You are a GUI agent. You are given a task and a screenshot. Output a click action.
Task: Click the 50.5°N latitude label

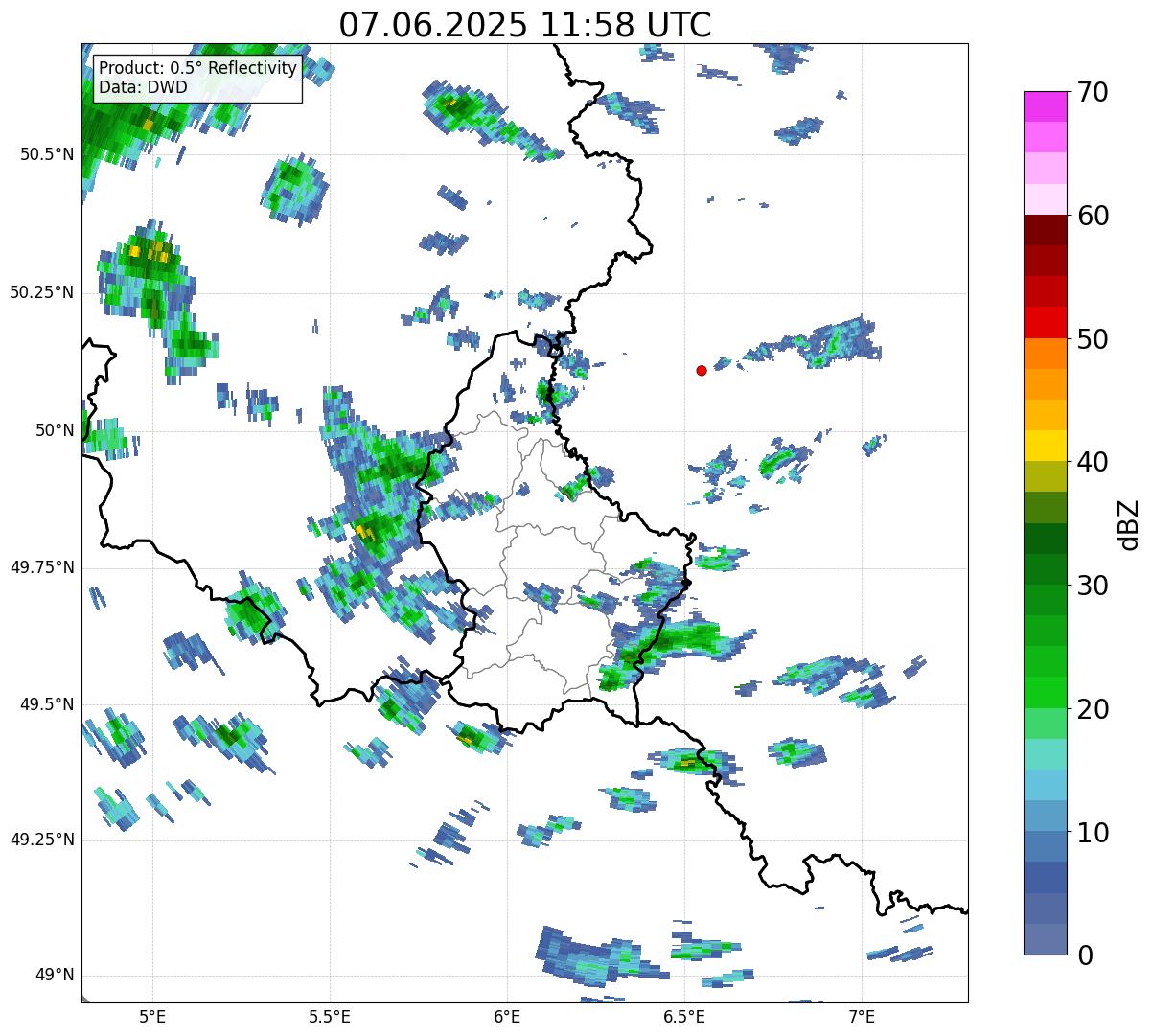tap(46, 154)
